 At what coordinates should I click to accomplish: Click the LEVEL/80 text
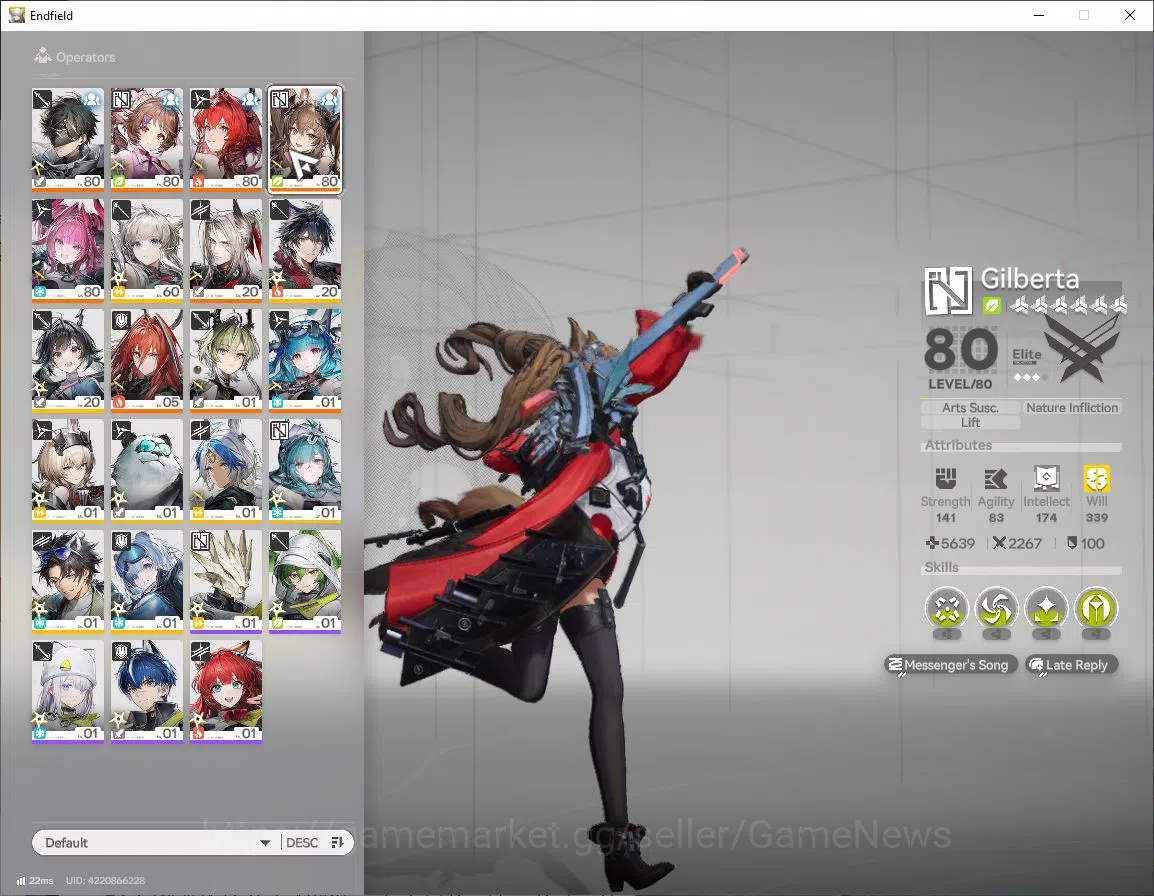(960, 384)
